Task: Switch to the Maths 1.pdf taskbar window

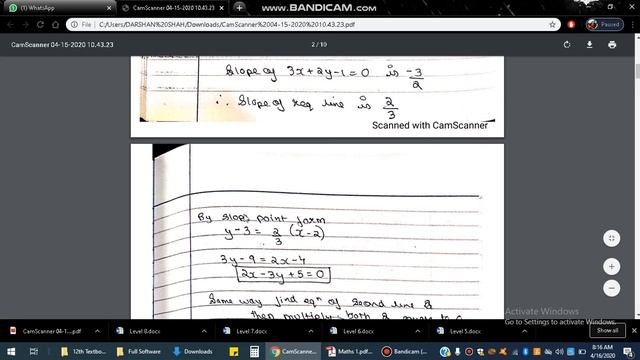Action: point(349,351)
